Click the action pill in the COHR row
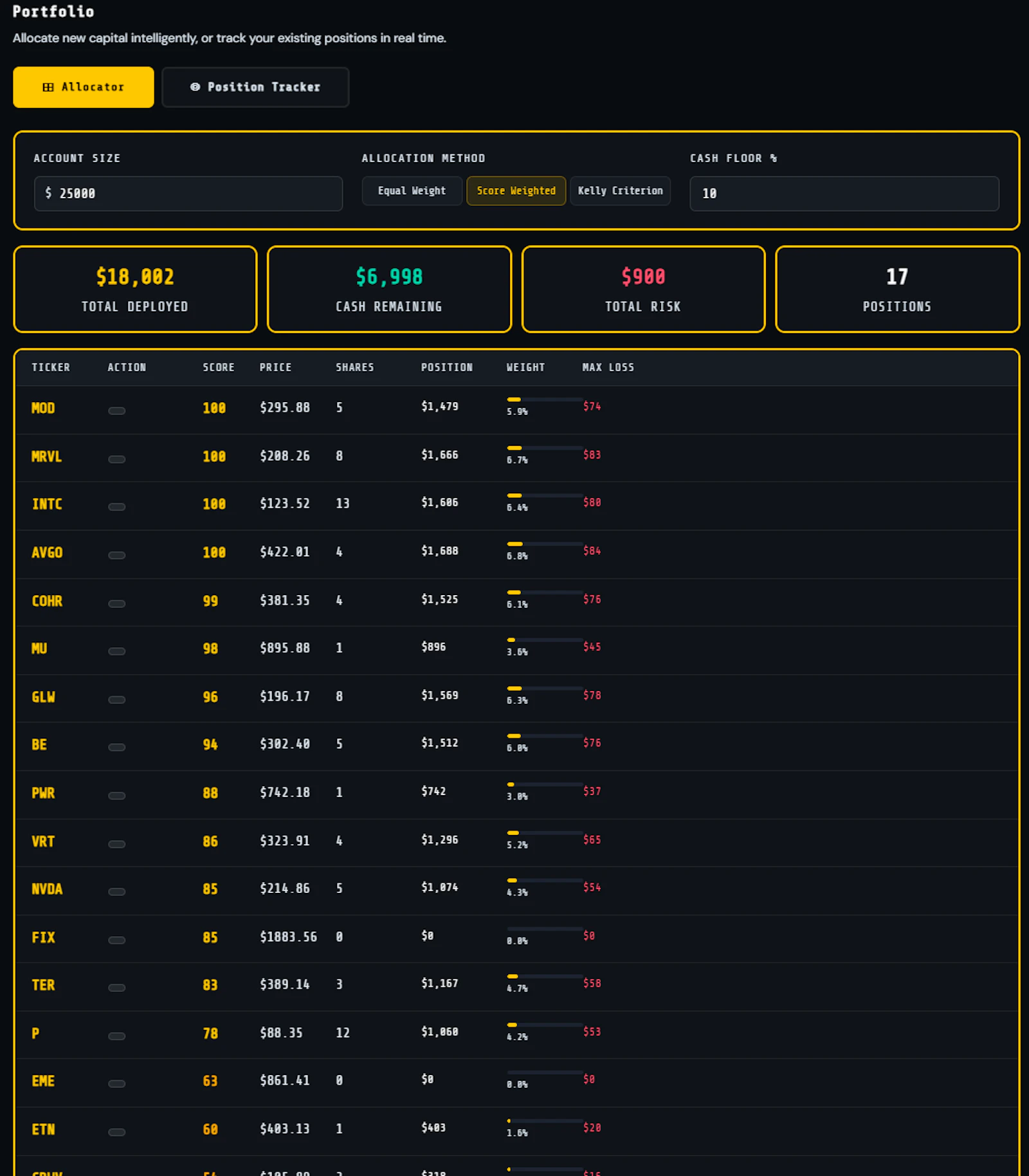This screenshot has height=1176, width=1029. click(116, 603)
